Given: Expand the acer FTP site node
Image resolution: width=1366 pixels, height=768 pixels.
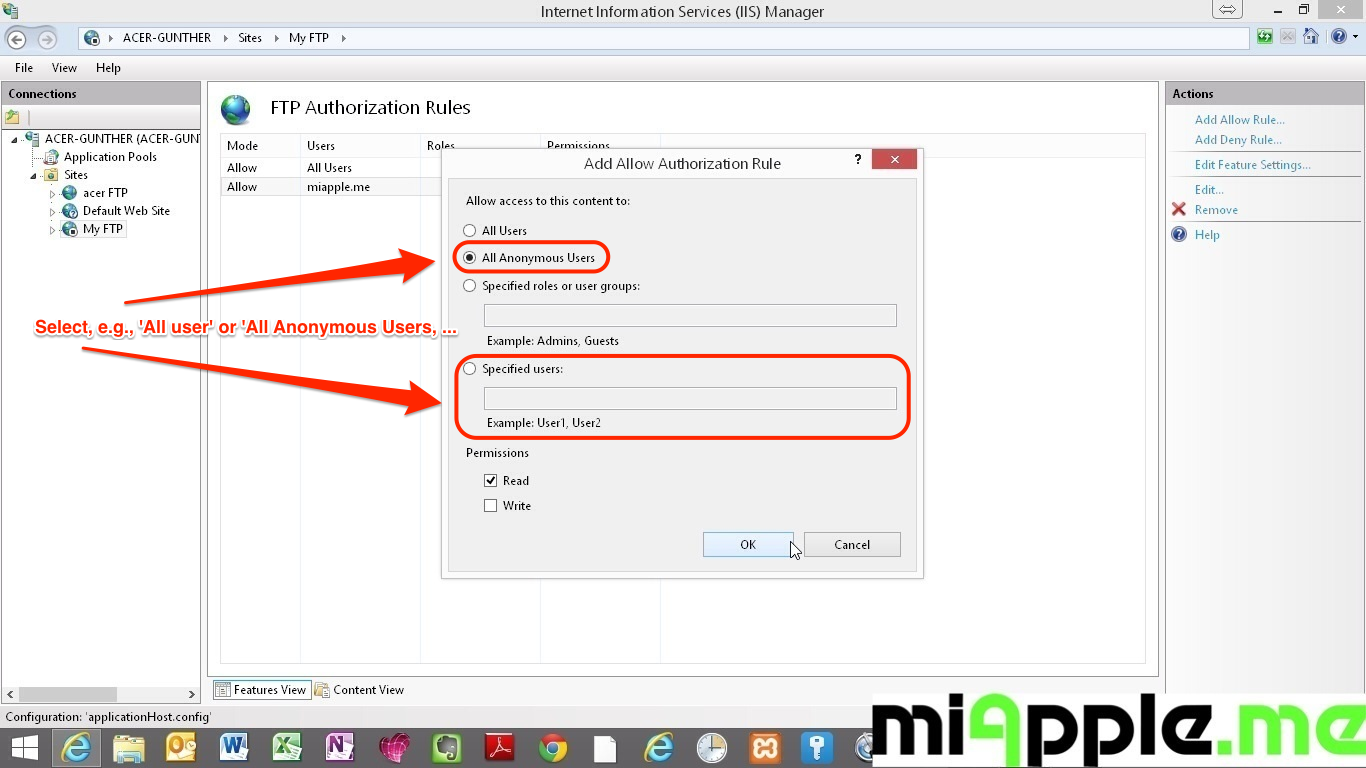Looking at the screenshot, I should (x=53, y=193).
